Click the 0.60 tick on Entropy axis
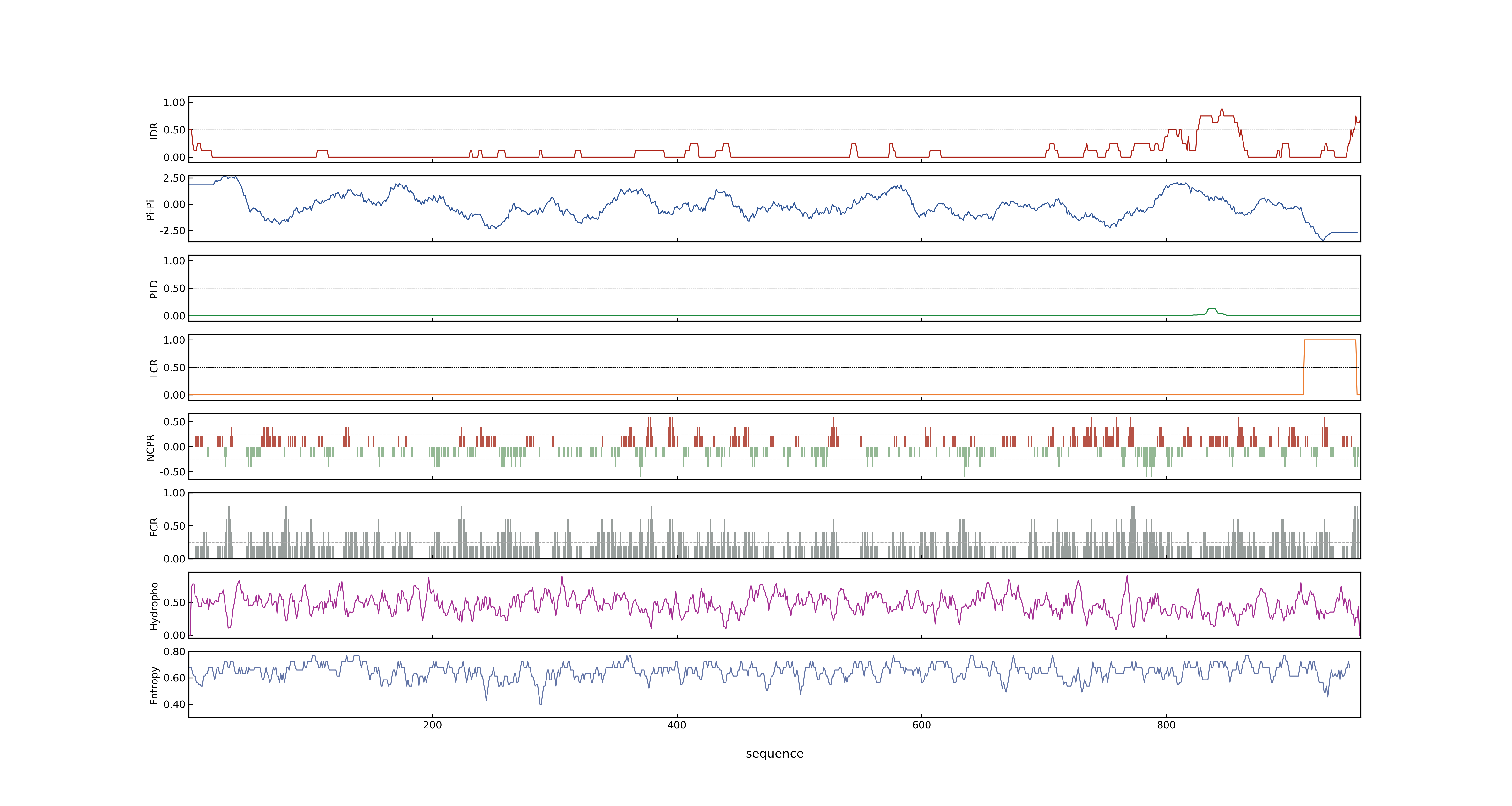This screenshot has width=1512, height=806. [x=174, y=678]
